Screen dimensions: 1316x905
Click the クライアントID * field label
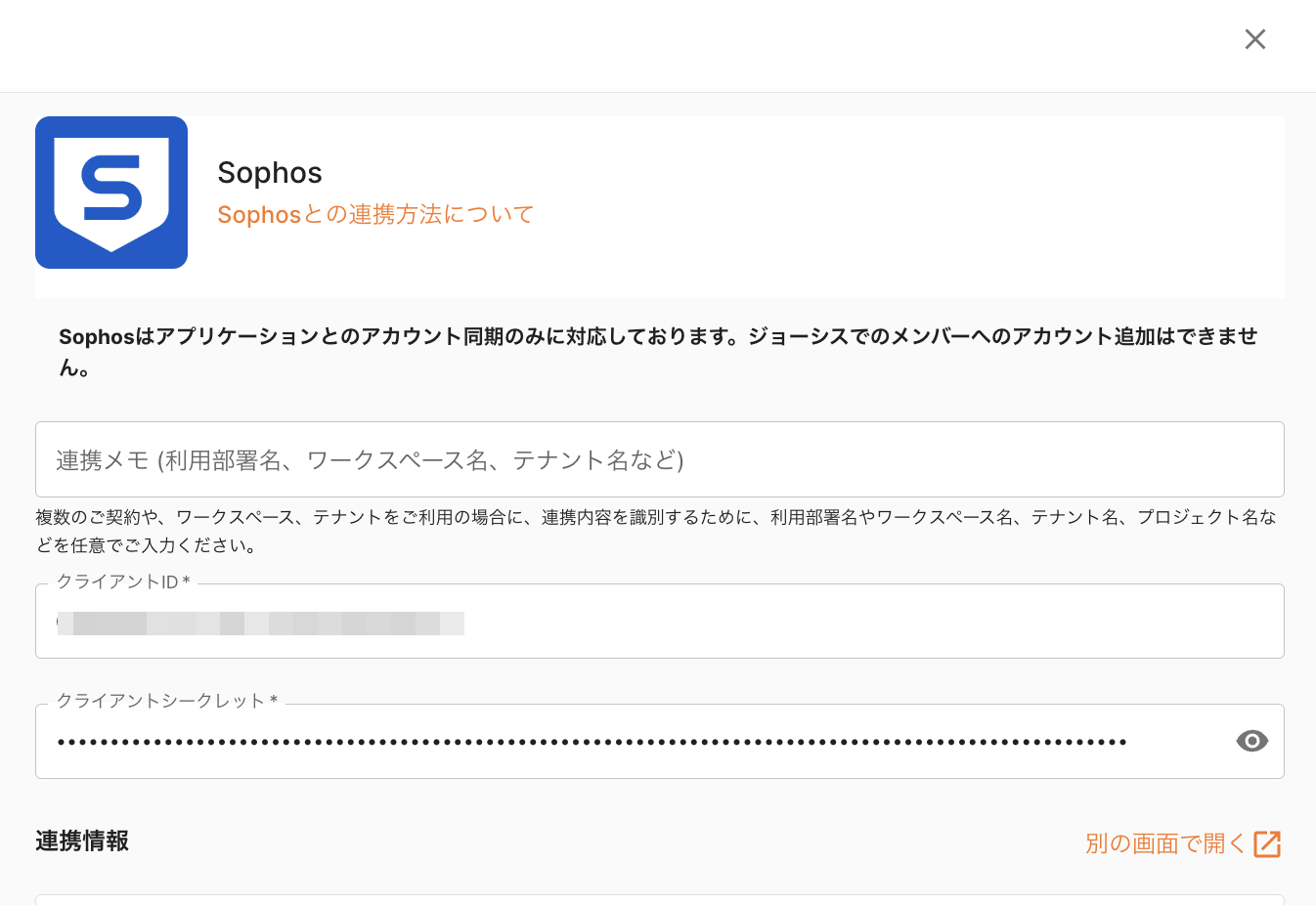click(123, 582)
